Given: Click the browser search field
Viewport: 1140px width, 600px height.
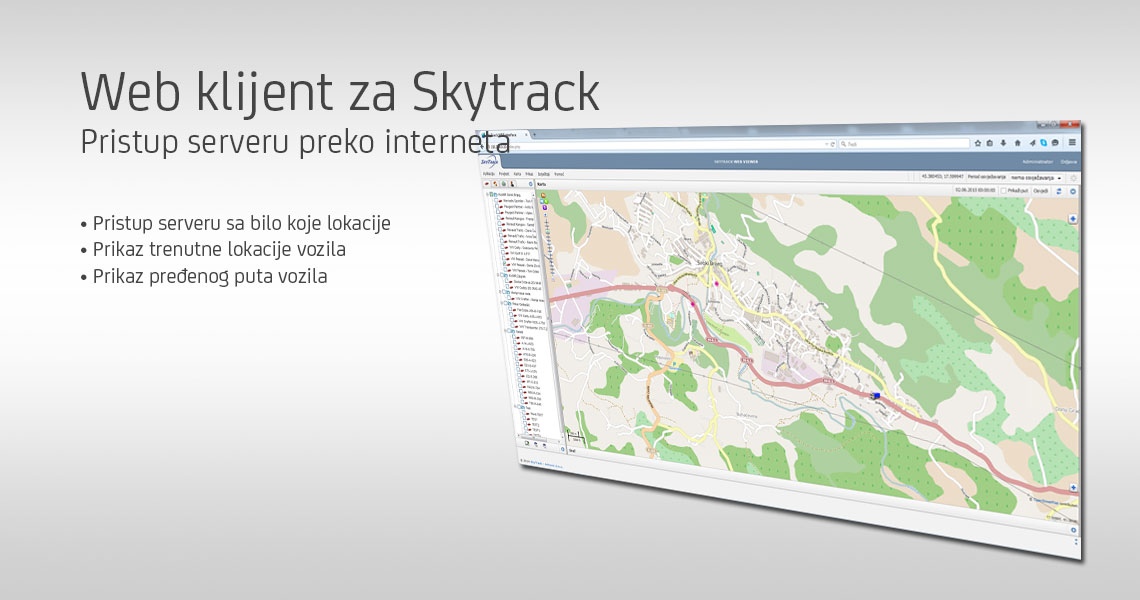Looking at the screenshot, I should [904, 144].
